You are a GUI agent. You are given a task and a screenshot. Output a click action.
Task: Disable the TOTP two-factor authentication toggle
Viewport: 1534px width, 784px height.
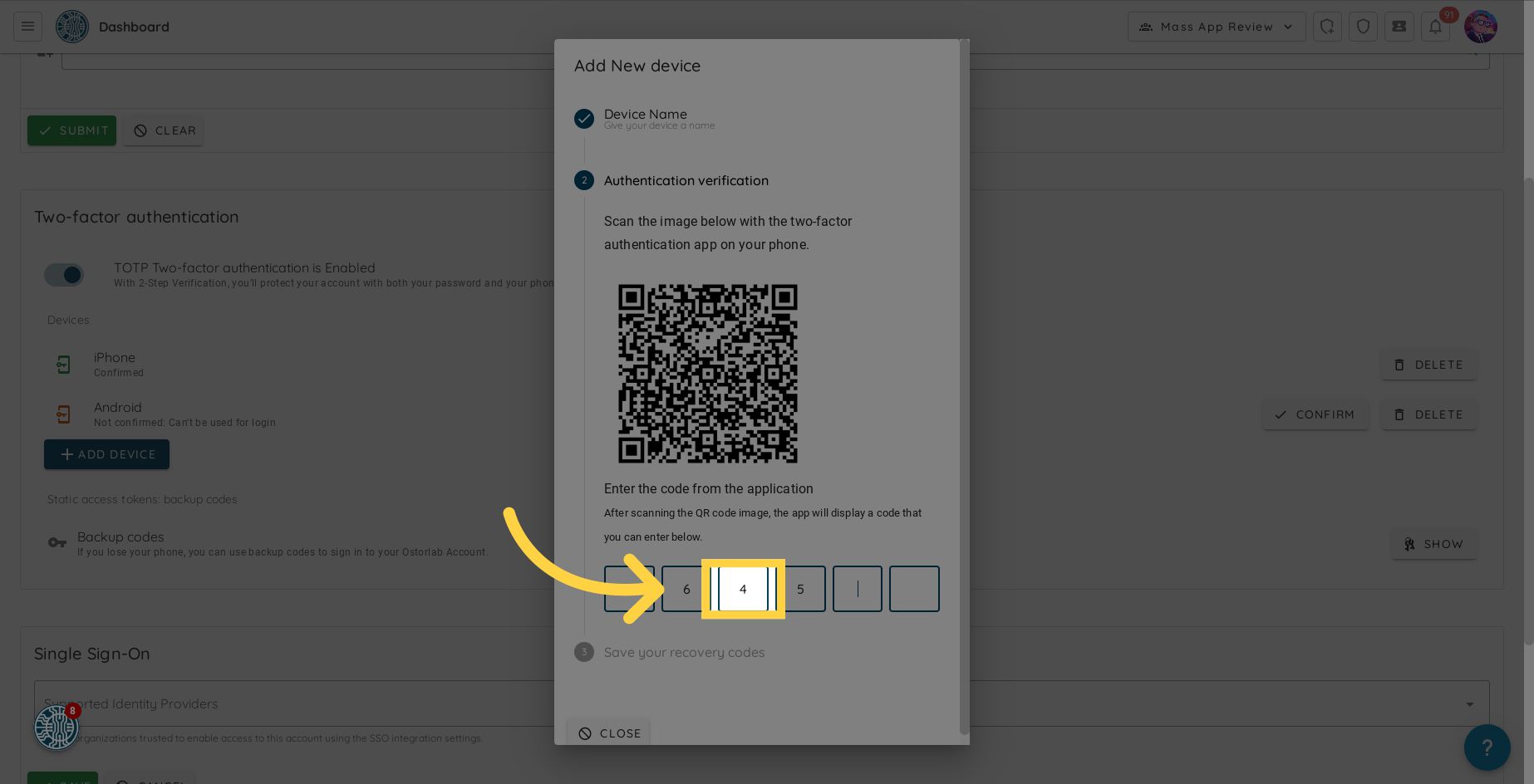(65, 275)
